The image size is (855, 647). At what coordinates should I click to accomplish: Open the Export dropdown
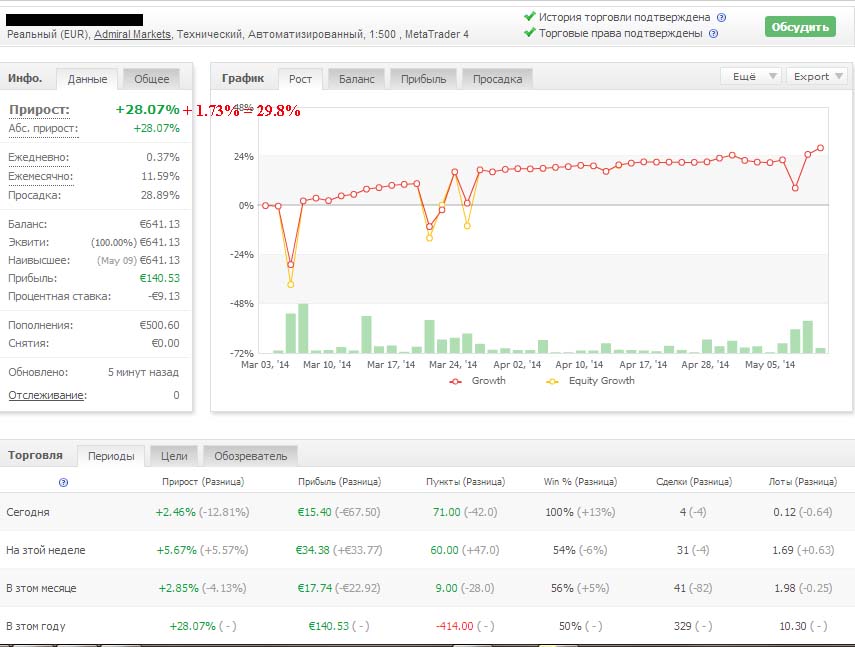pos(817,76)
